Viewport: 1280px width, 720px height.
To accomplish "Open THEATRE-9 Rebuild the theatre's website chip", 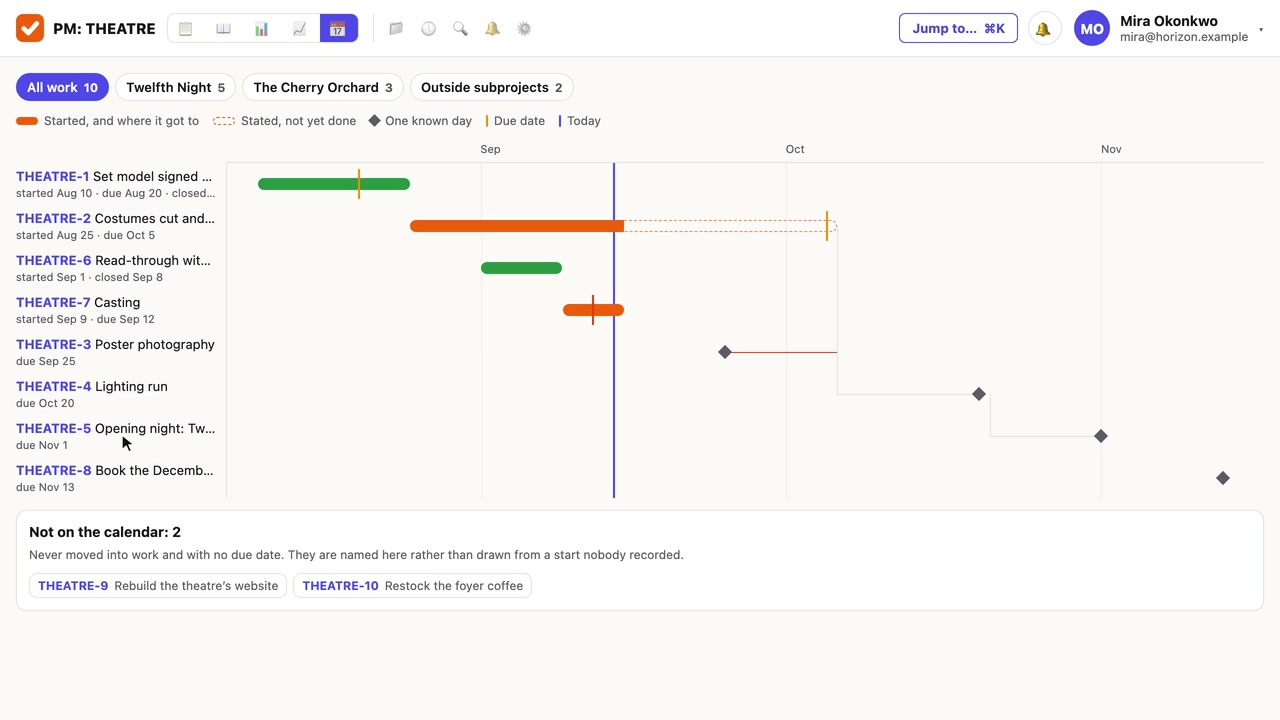I will point(158,586).
